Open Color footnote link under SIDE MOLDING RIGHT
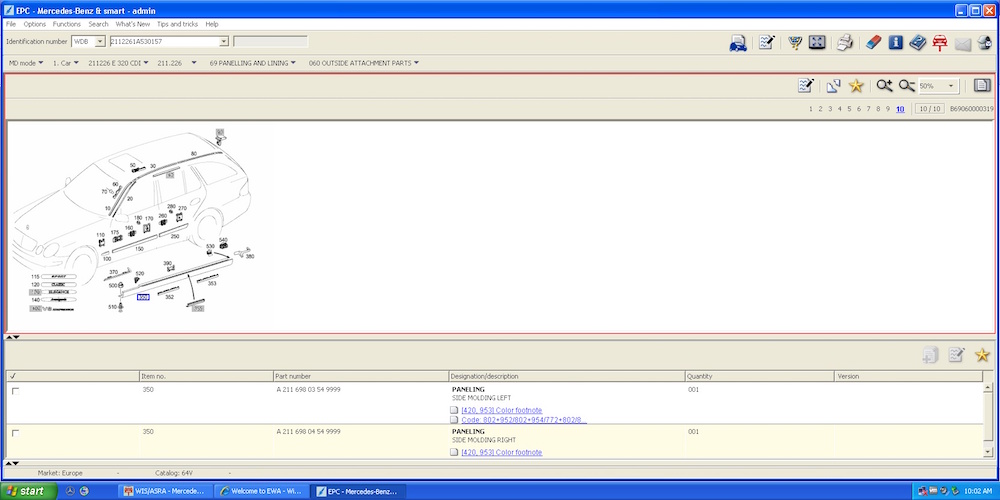 pyautogui.click(x=502, y=452)
